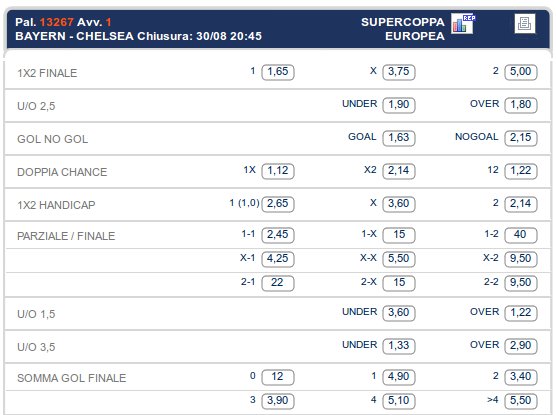Choose 1X2 Finale away win odds 5,00
Screen dimensions: 556x415
click(x=521, y=72)
